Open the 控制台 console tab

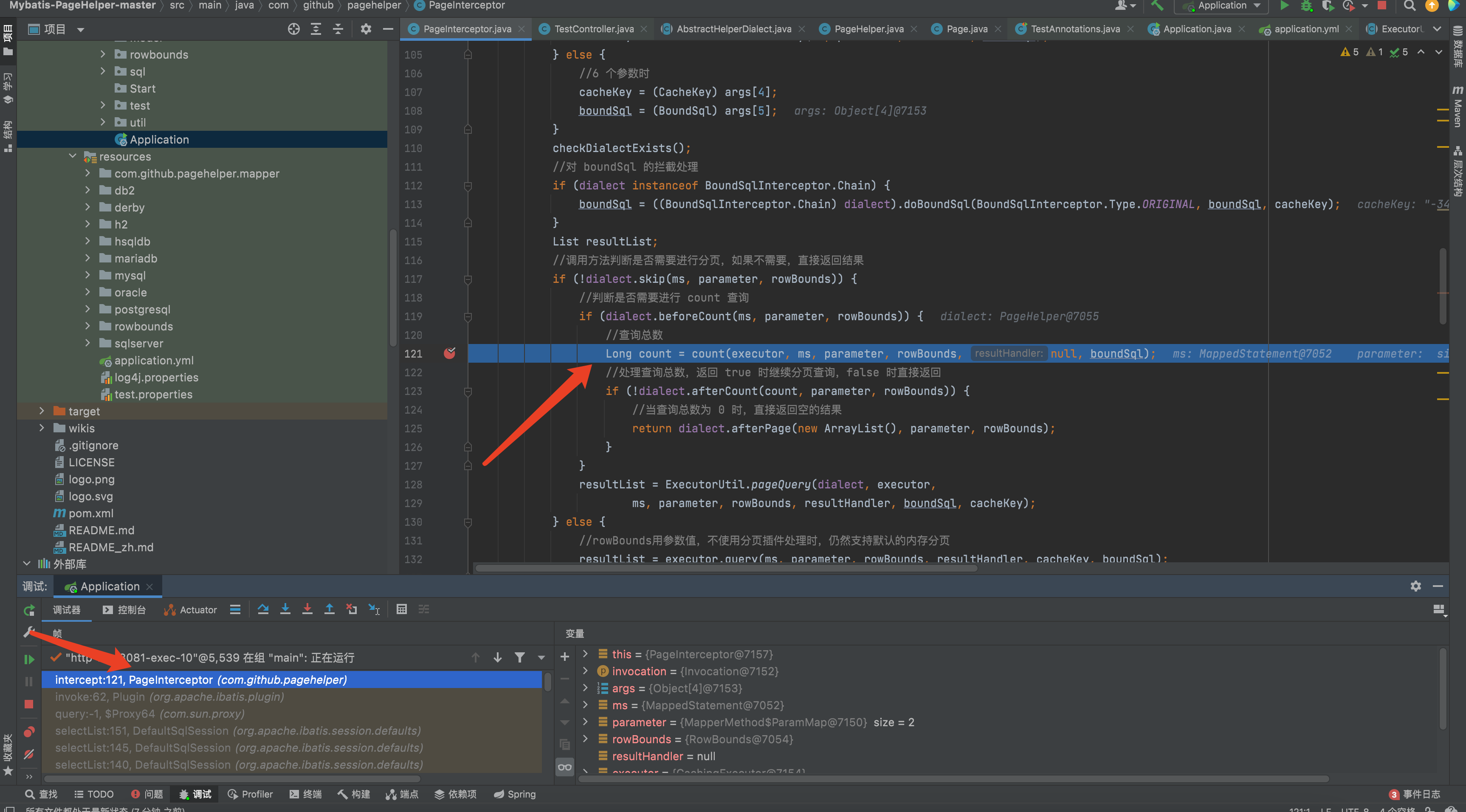coord(124,610)
